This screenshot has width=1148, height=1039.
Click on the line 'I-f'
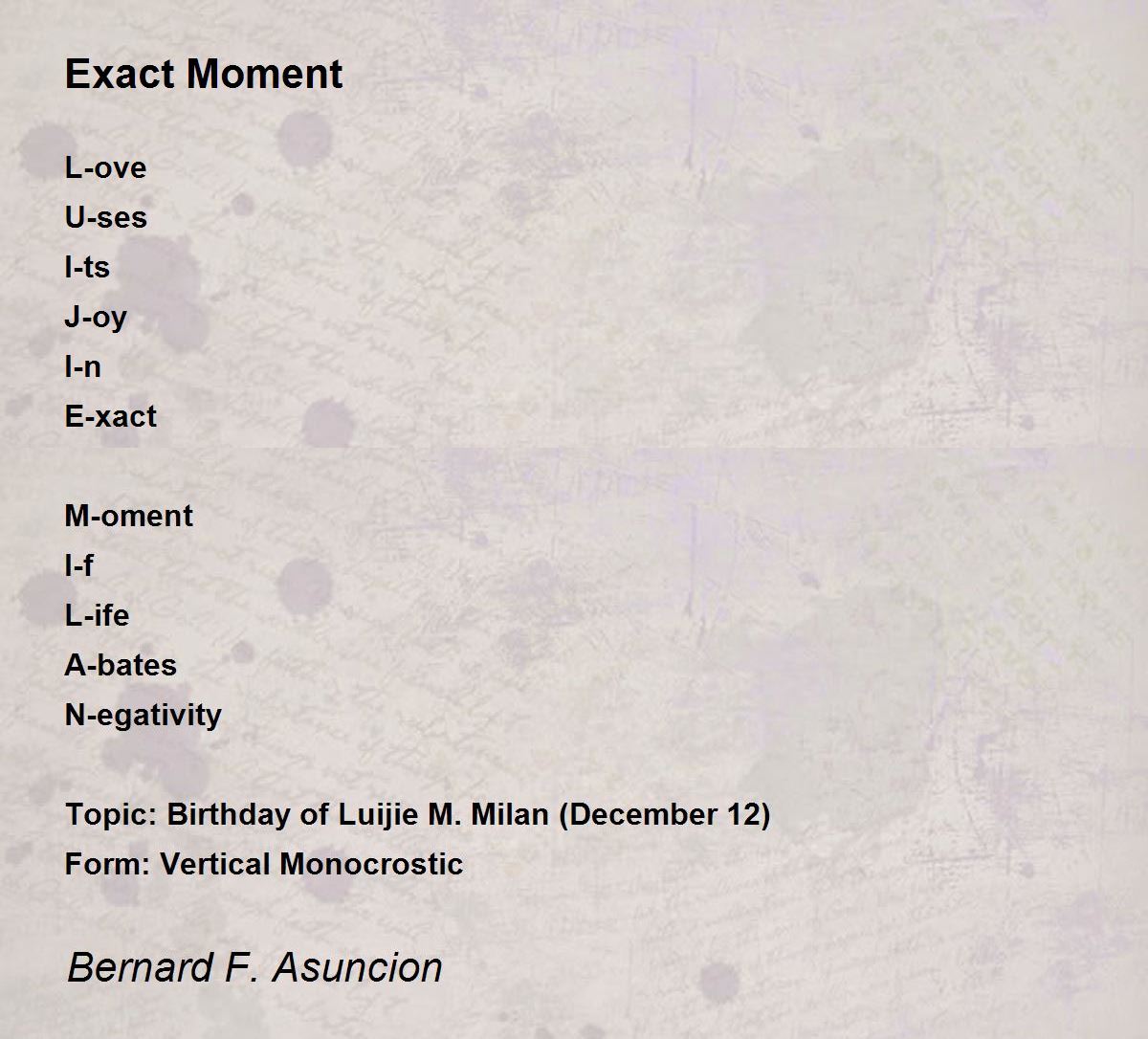tap(78, 565)
